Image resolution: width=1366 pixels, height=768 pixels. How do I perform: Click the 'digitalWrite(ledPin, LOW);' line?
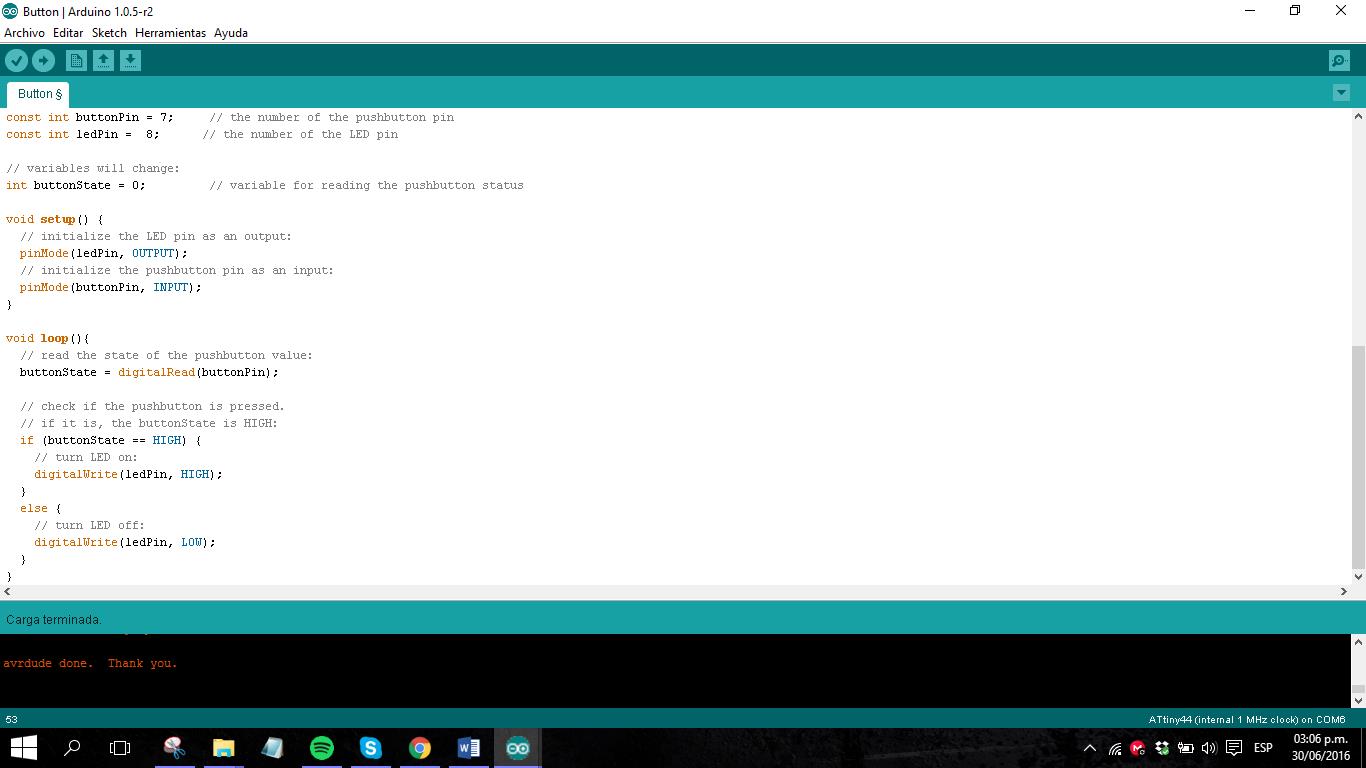[x=125, y=542]
